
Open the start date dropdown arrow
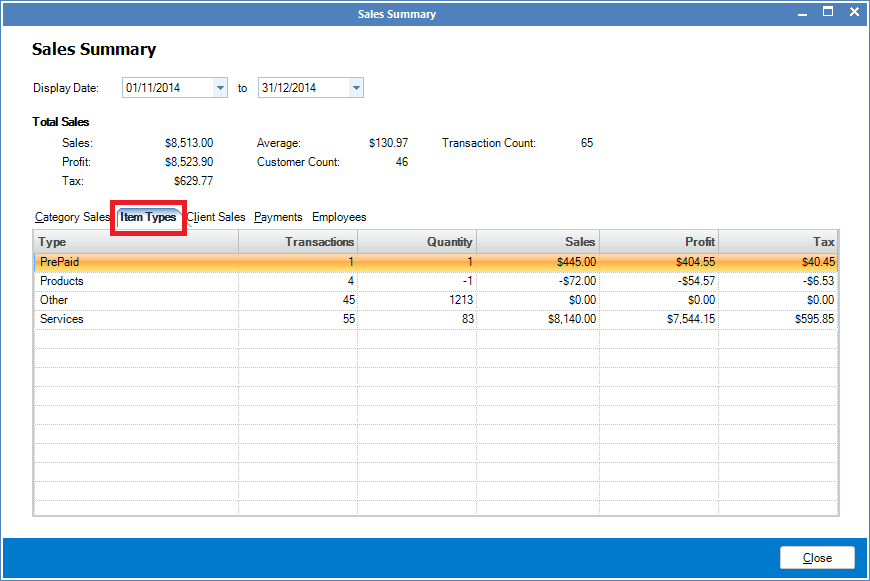coord(220,88)
